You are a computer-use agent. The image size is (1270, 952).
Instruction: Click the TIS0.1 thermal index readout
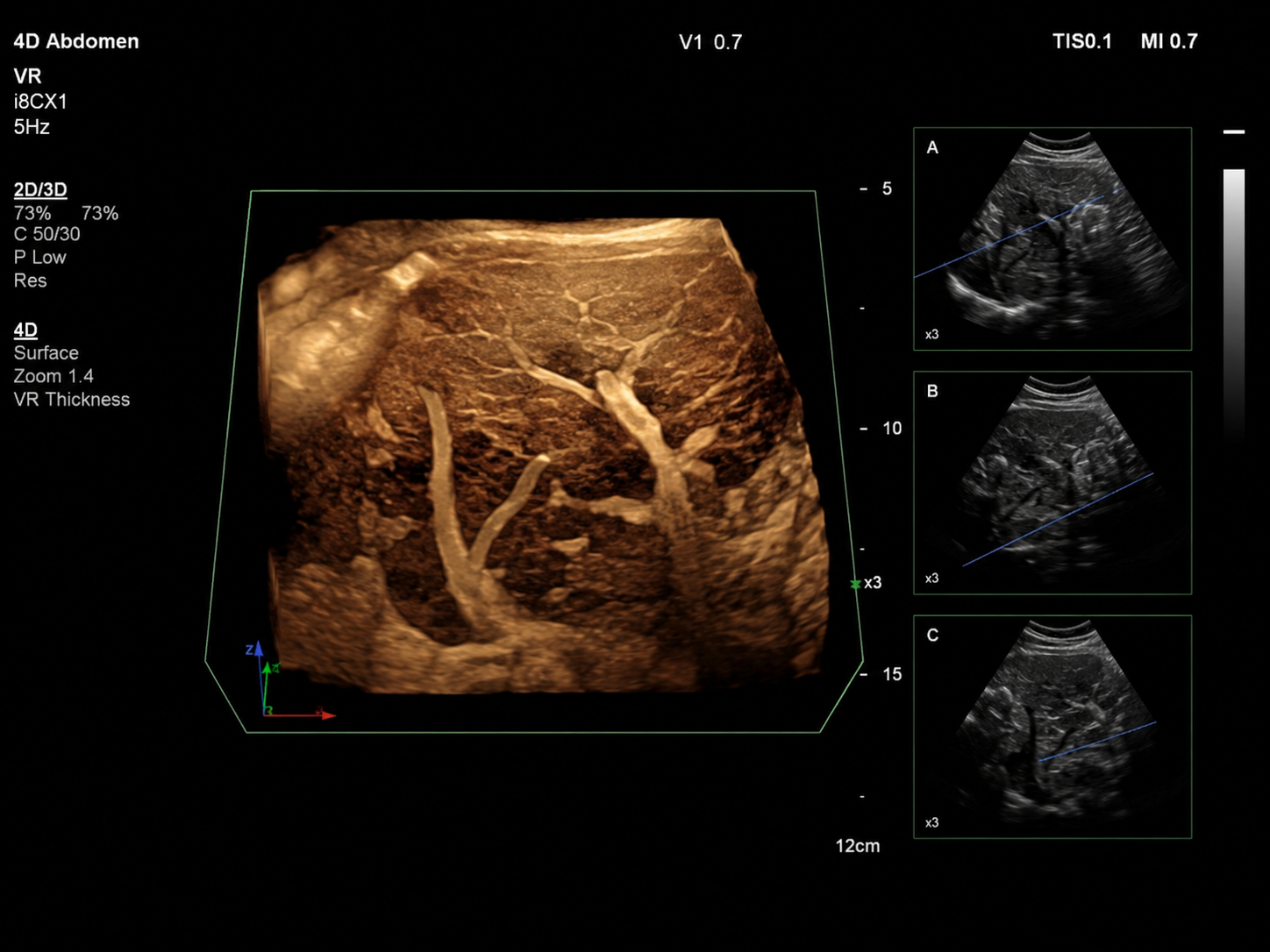1081,41
